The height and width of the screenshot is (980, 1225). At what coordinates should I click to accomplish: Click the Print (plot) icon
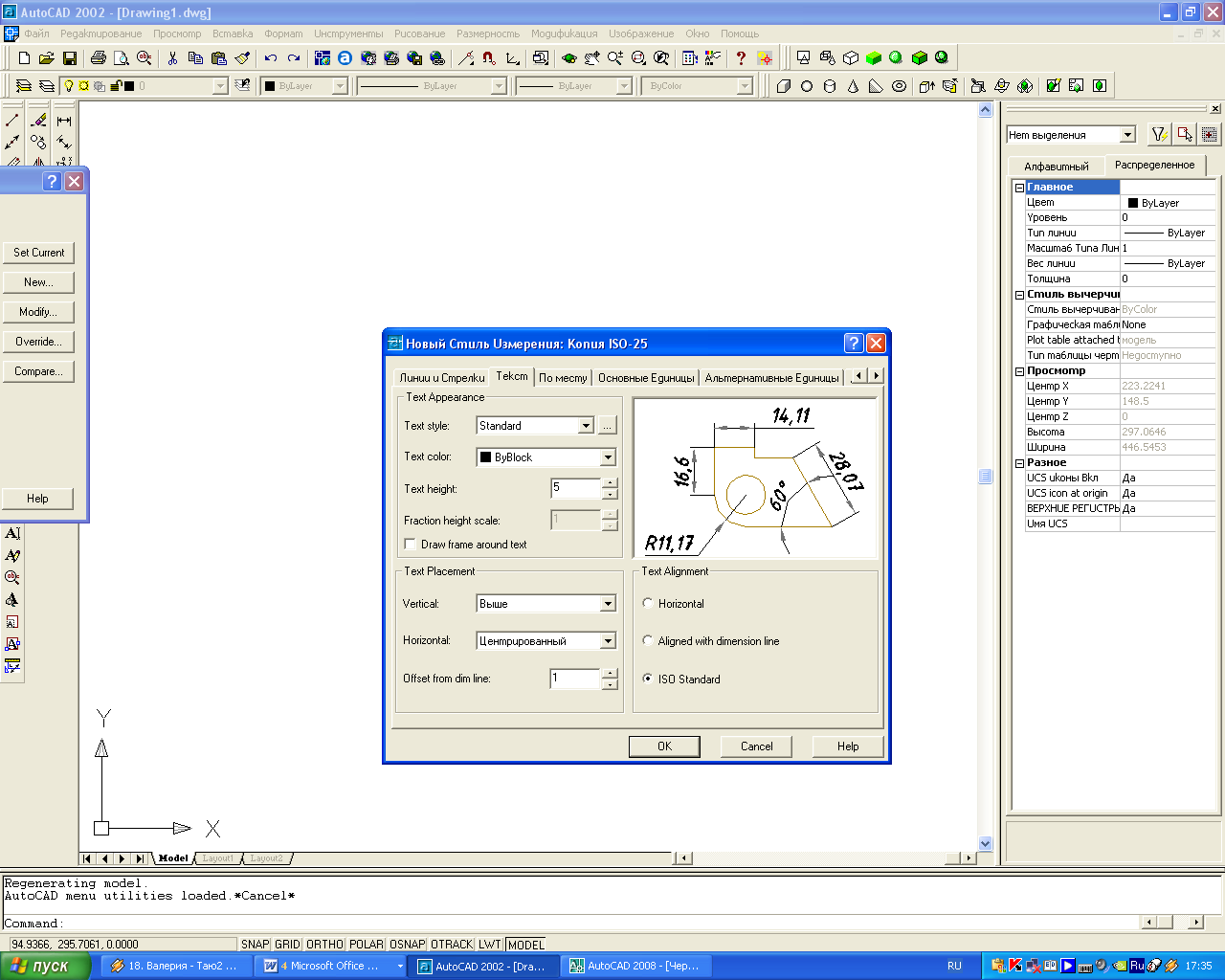tap(98, 58)
